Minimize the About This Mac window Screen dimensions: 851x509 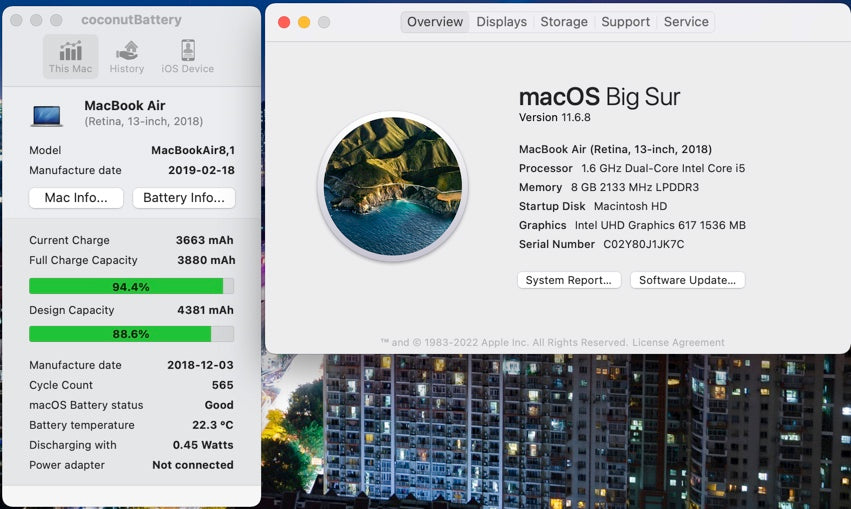pyautogui.click(x=304, y=22)
